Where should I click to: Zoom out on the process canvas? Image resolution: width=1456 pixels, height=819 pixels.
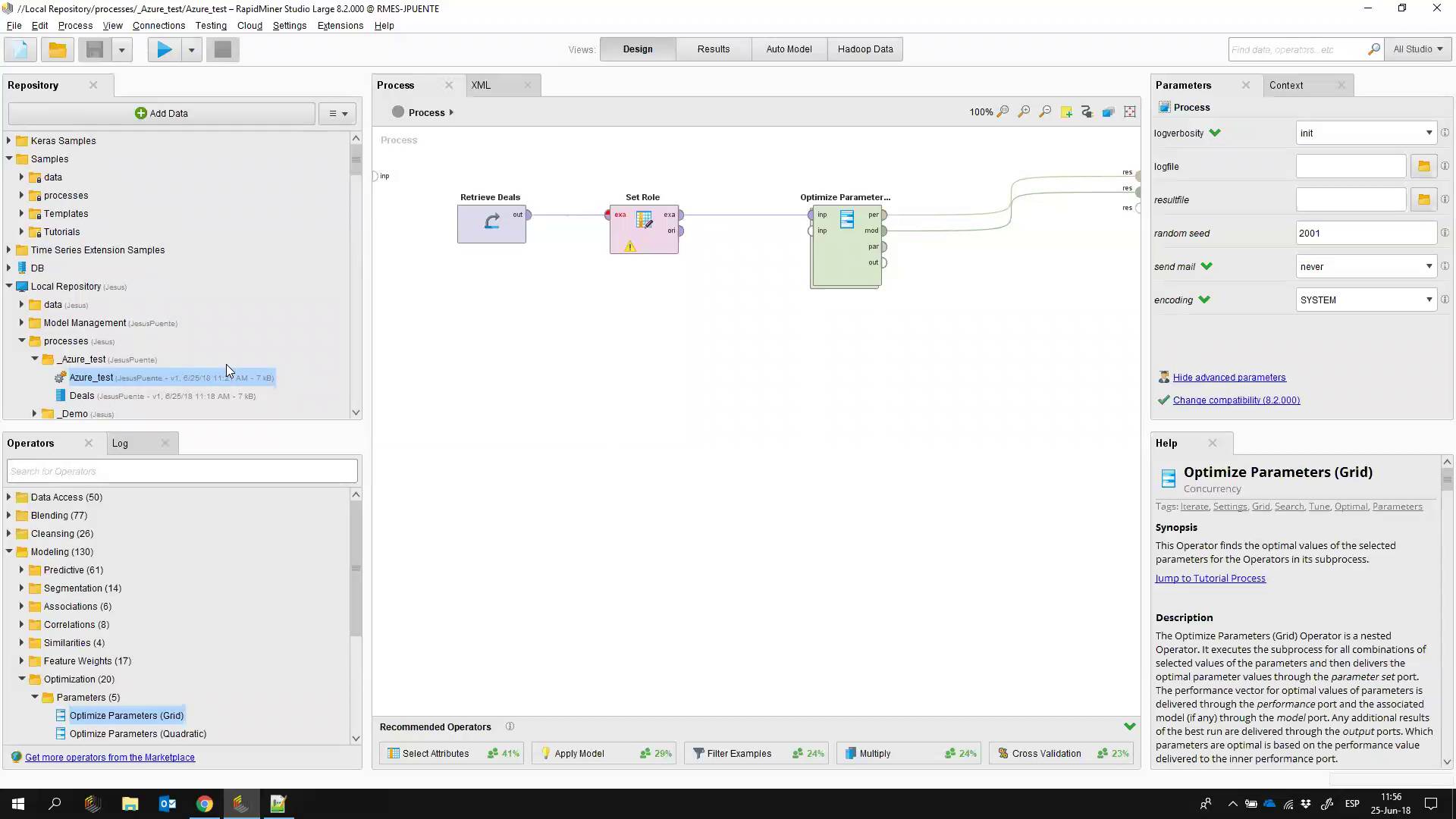coord(1045,112)
